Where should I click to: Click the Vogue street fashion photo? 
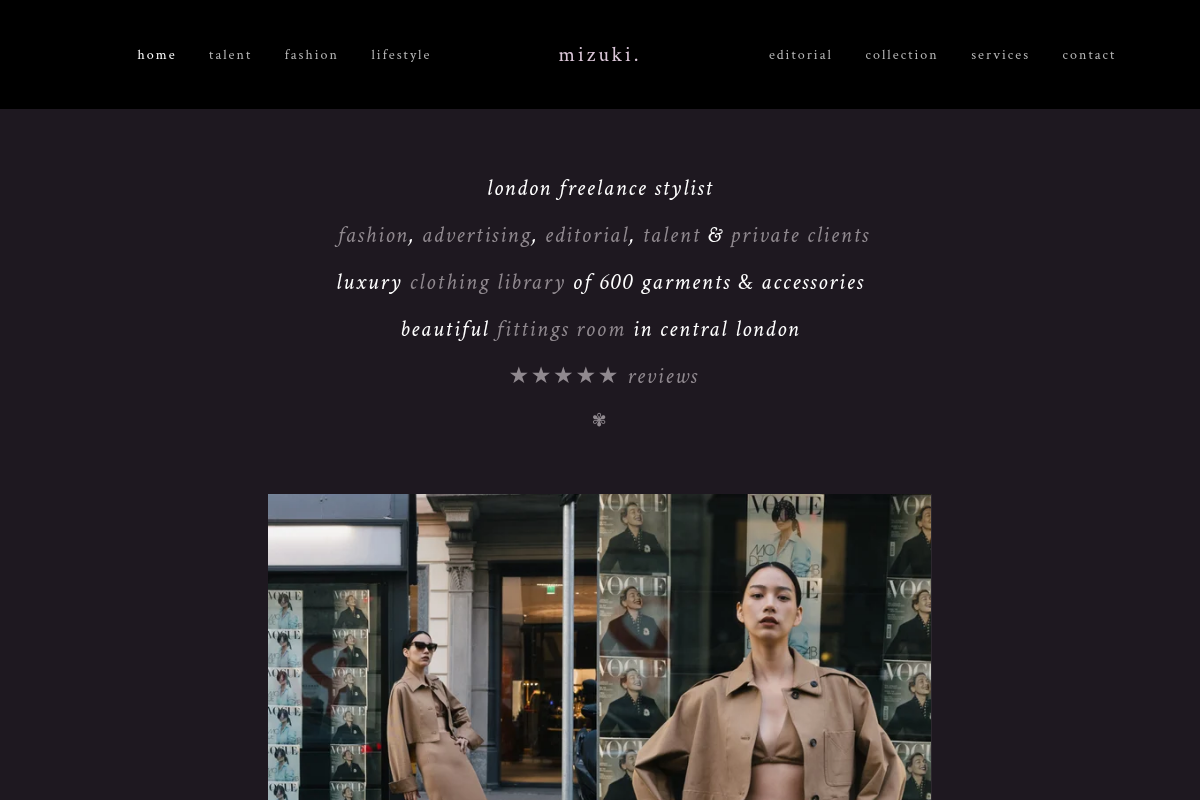pos(599,647)
